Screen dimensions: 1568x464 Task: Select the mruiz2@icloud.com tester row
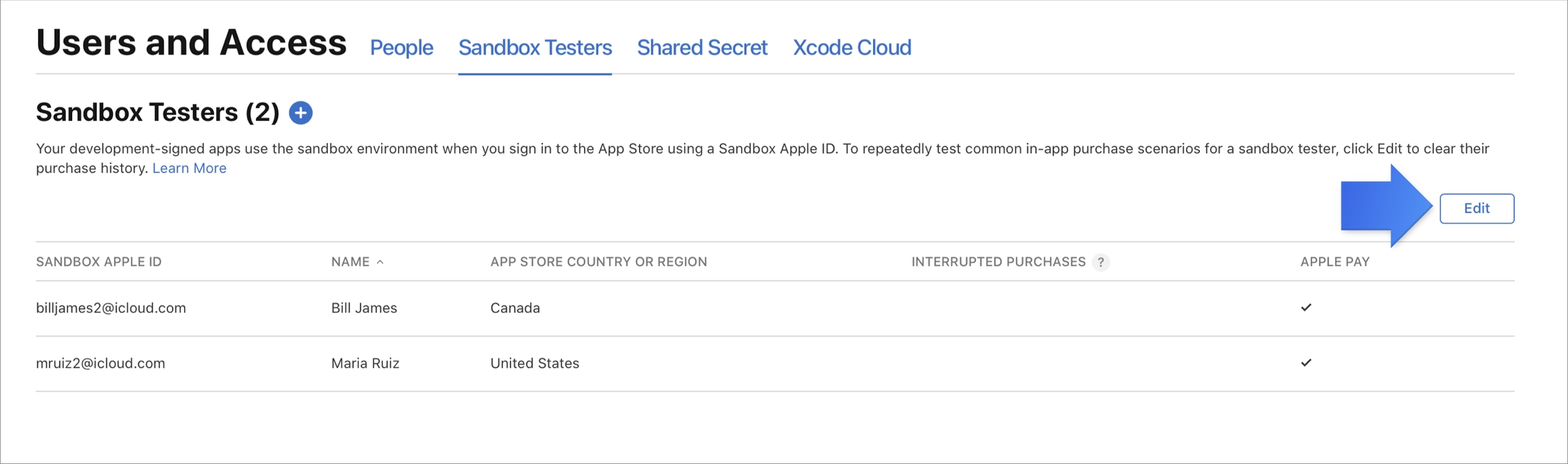[x=101, y=363]
